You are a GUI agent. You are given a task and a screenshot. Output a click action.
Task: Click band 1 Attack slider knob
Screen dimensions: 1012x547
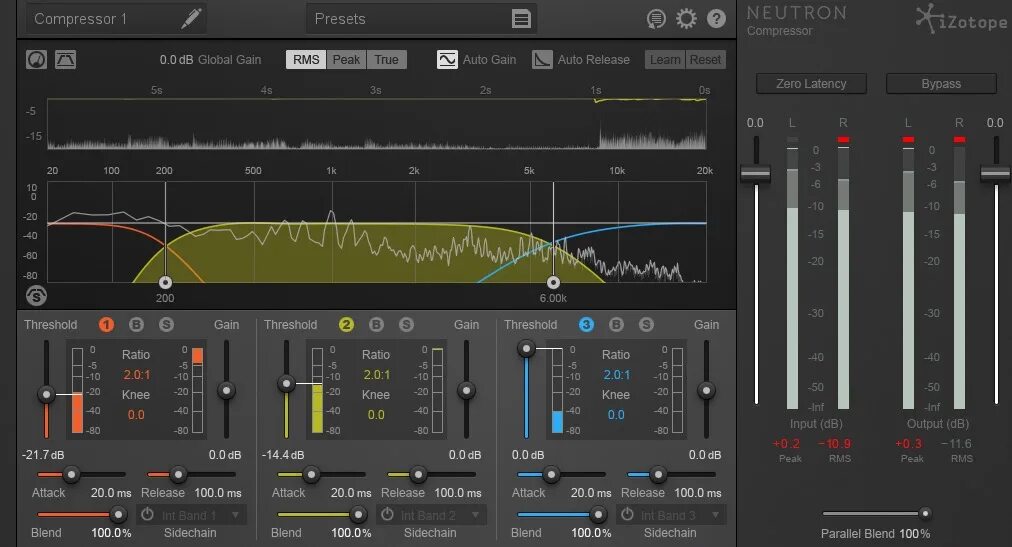point(71,475)
